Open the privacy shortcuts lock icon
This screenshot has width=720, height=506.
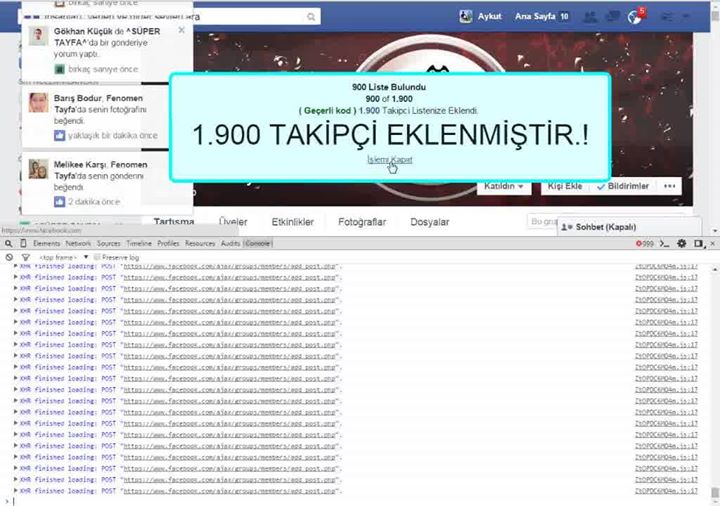[666, 17]
